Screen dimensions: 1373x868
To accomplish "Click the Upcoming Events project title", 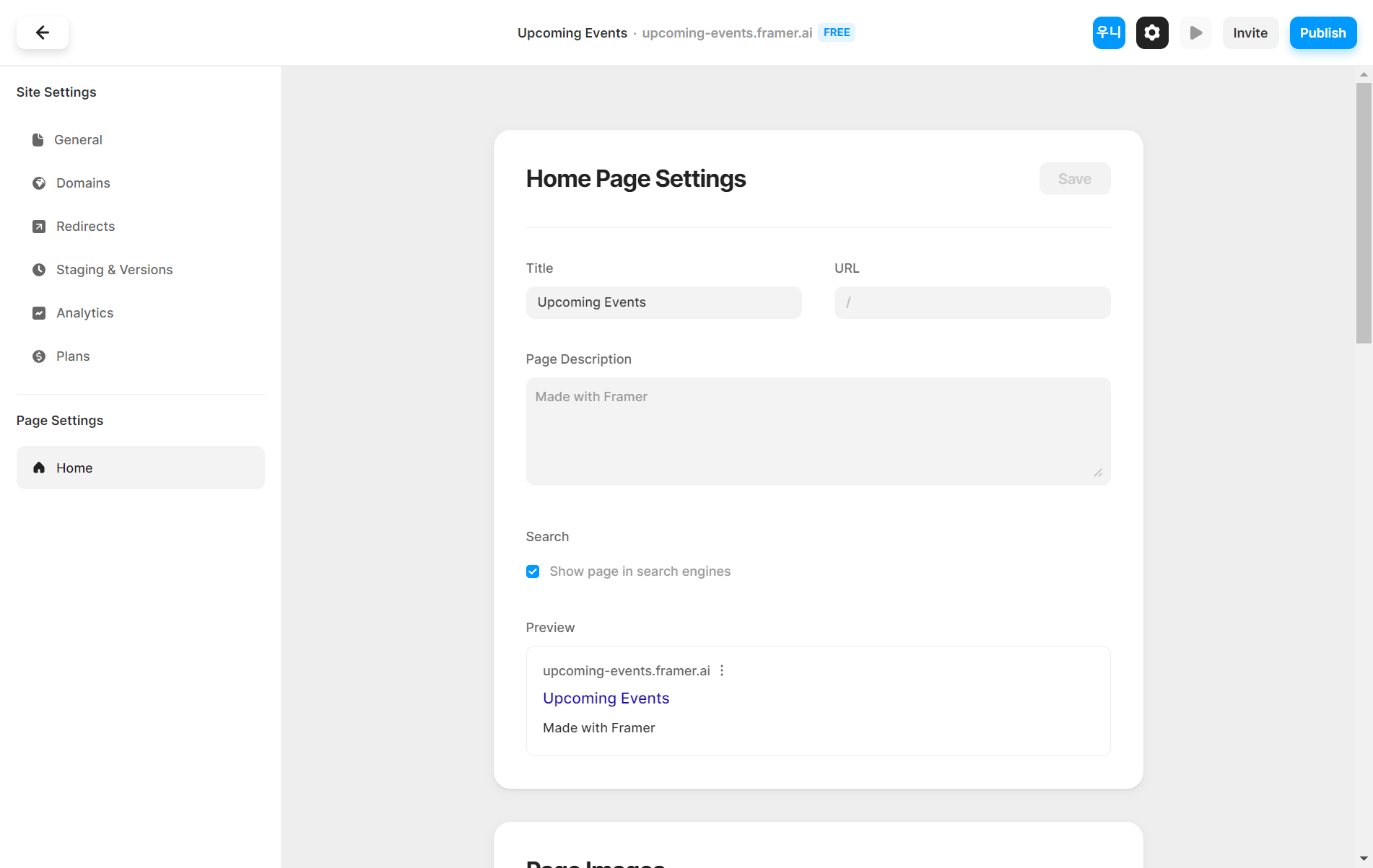I will click(x=572, y=33).
